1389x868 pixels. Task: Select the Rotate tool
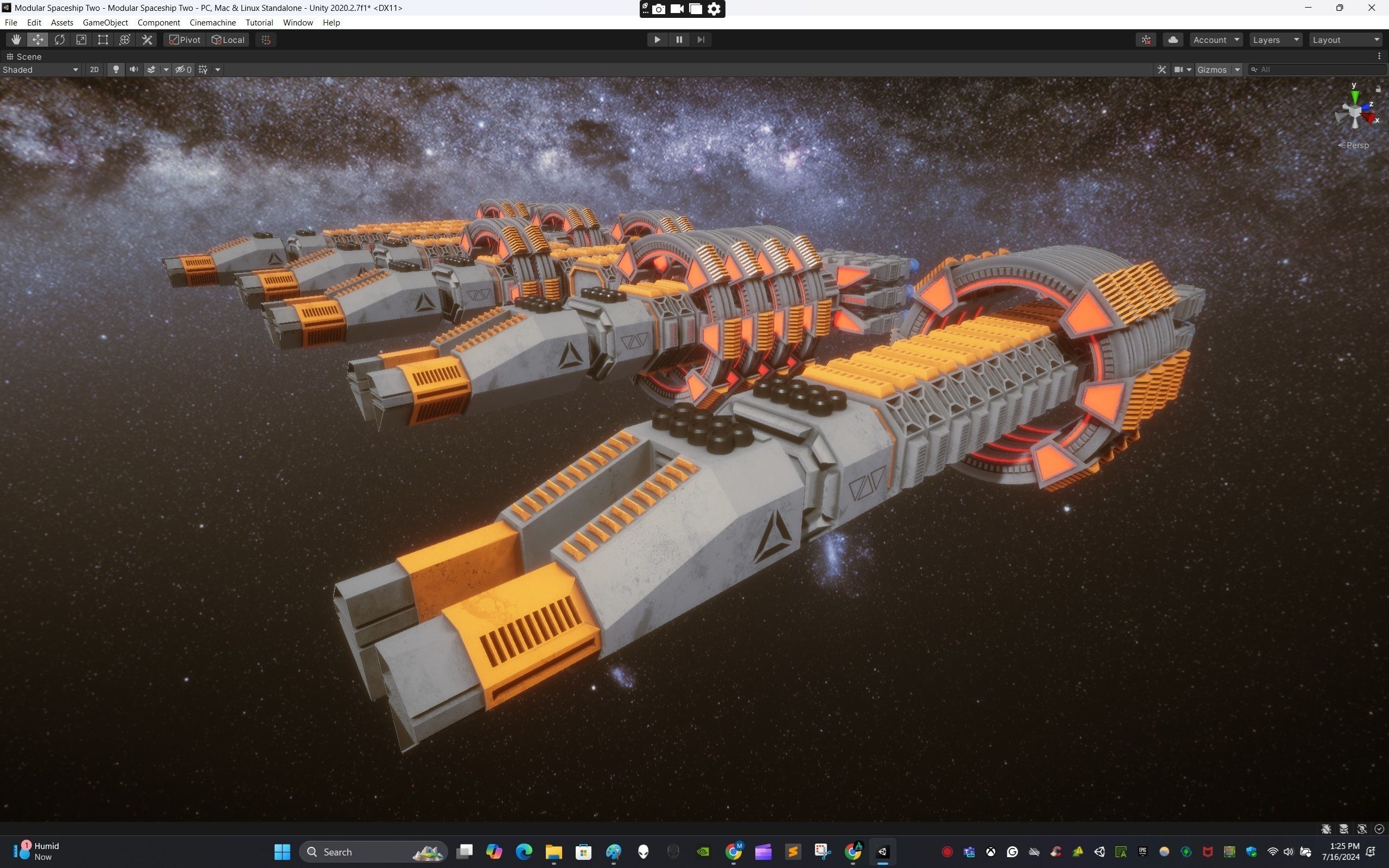coord(60,40)
